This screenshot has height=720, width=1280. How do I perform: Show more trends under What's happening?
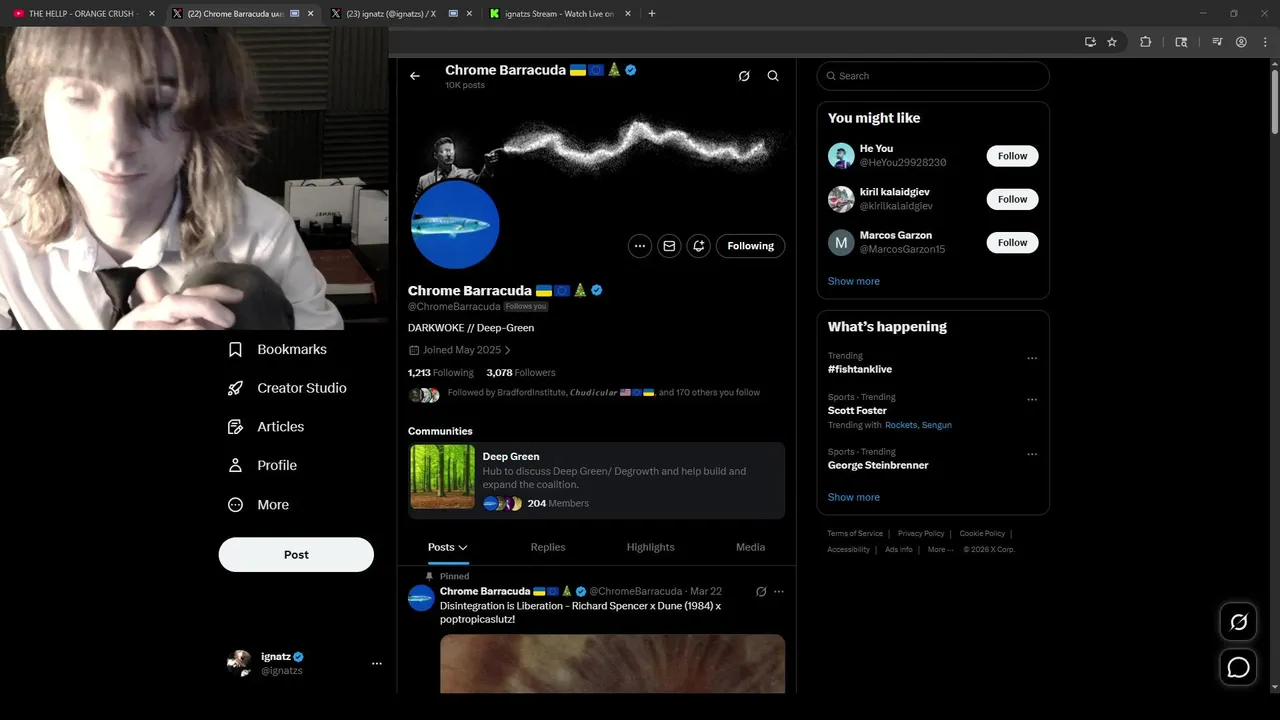click(x=854, y=497)
